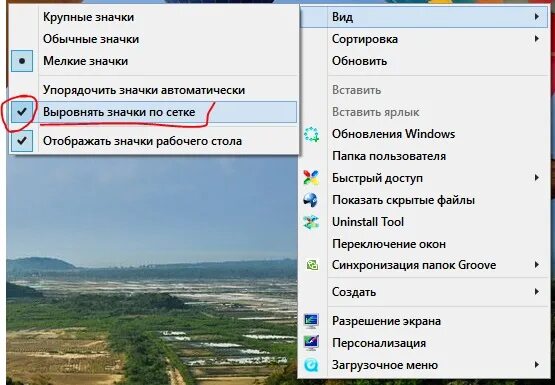This screenshot has width=555, height=385.
Task: Click the Показать скрытые файлы globe icon
Action: [x=311, y=200]
